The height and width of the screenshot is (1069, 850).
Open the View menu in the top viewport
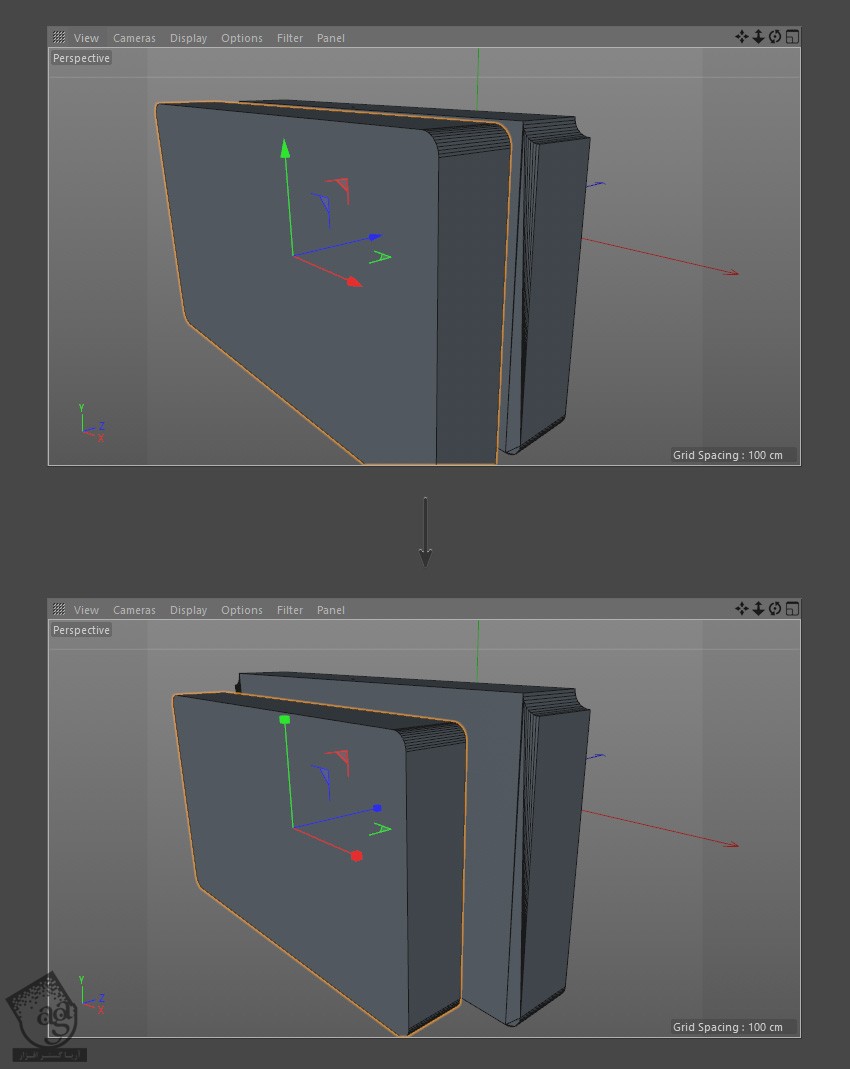click(x=86, y=38)
